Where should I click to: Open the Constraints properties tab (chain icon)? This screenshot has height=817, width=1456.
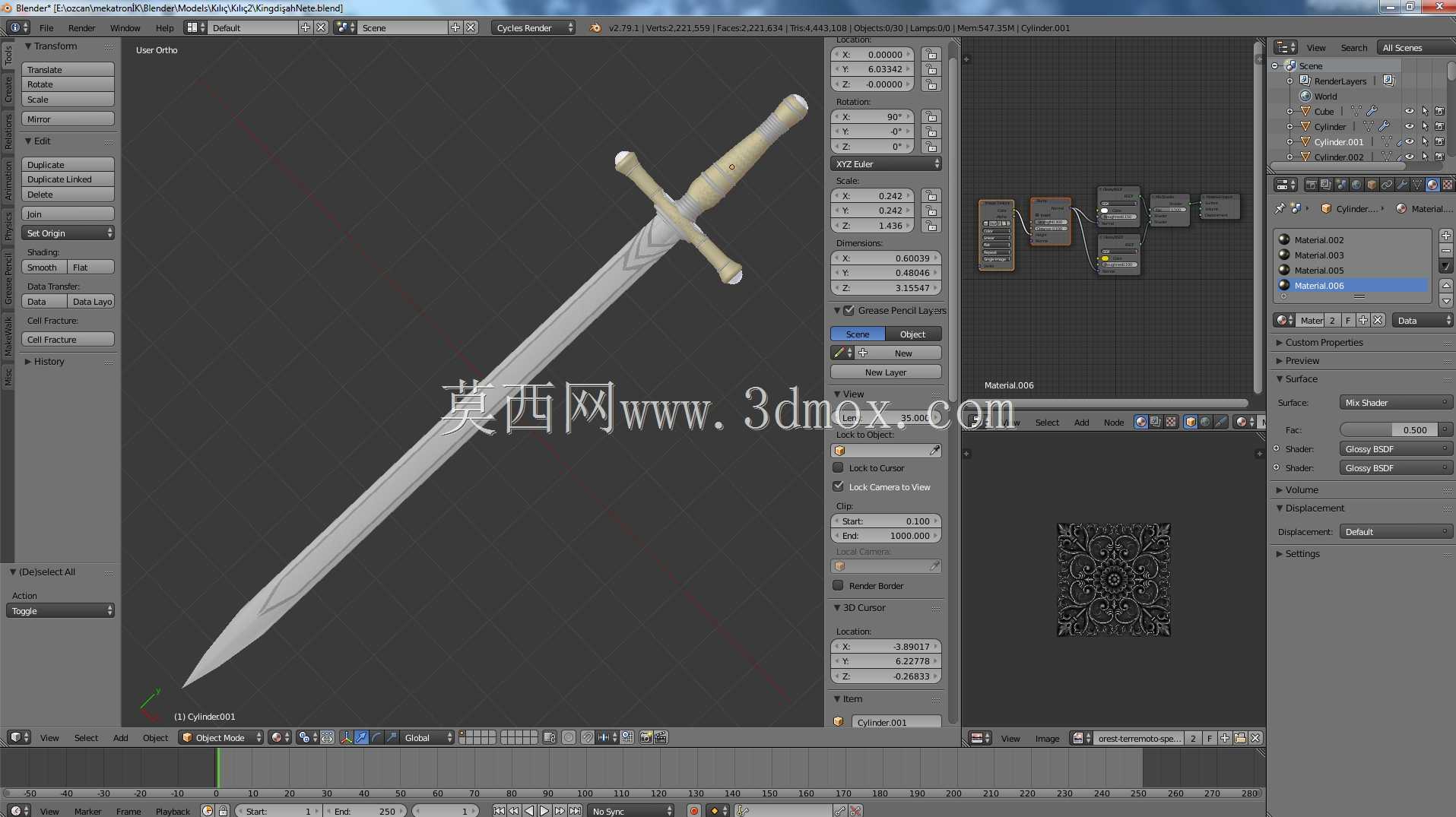click(1387, 185)
